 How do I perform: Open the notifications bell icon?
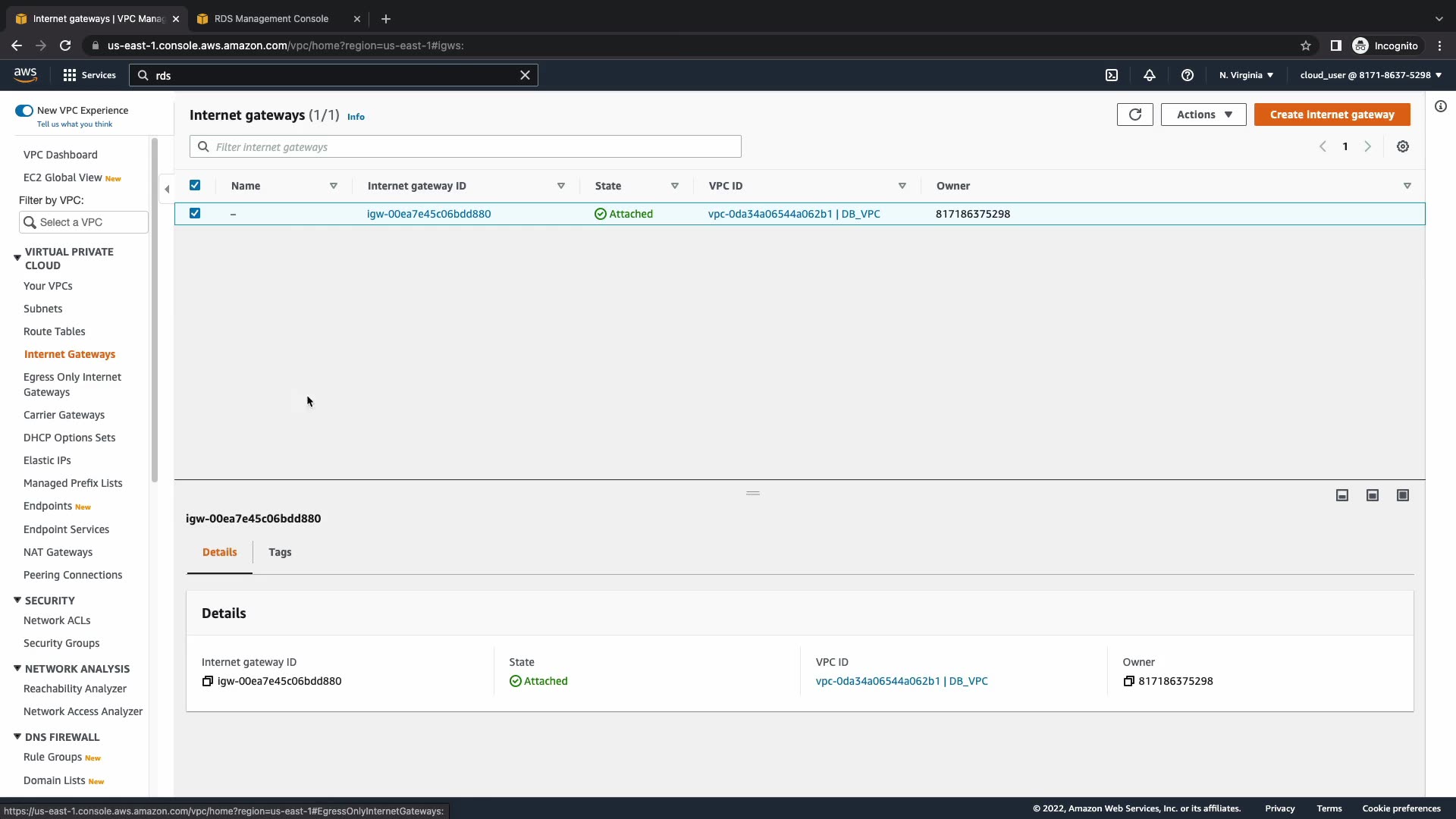(1150, 75)
